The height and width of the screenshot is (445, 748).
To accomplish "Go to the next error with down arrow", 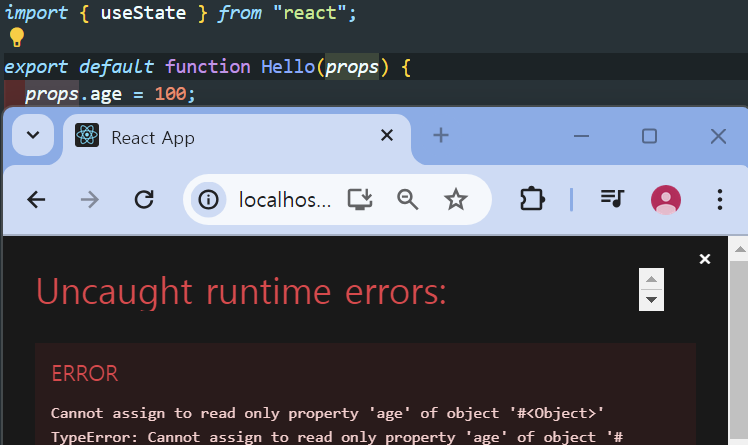I will tap(652, 300).
